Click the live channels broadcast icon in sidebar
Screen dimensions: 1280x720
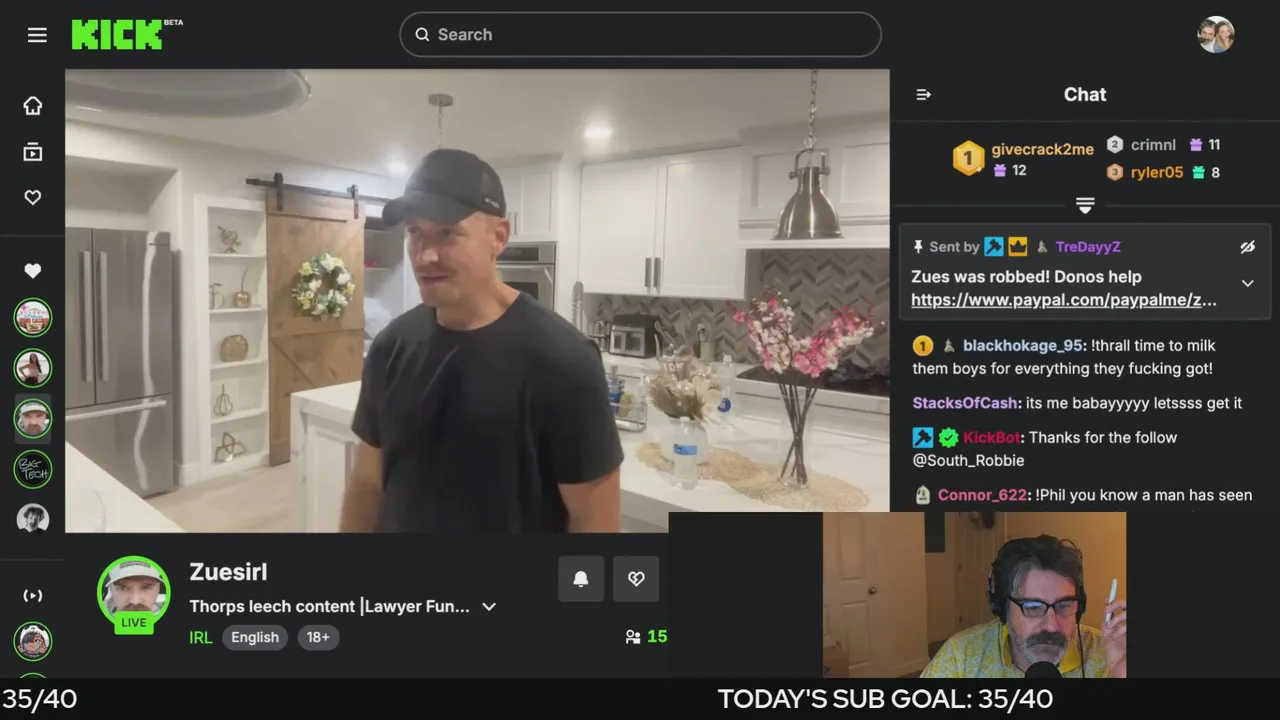[33, 596]
